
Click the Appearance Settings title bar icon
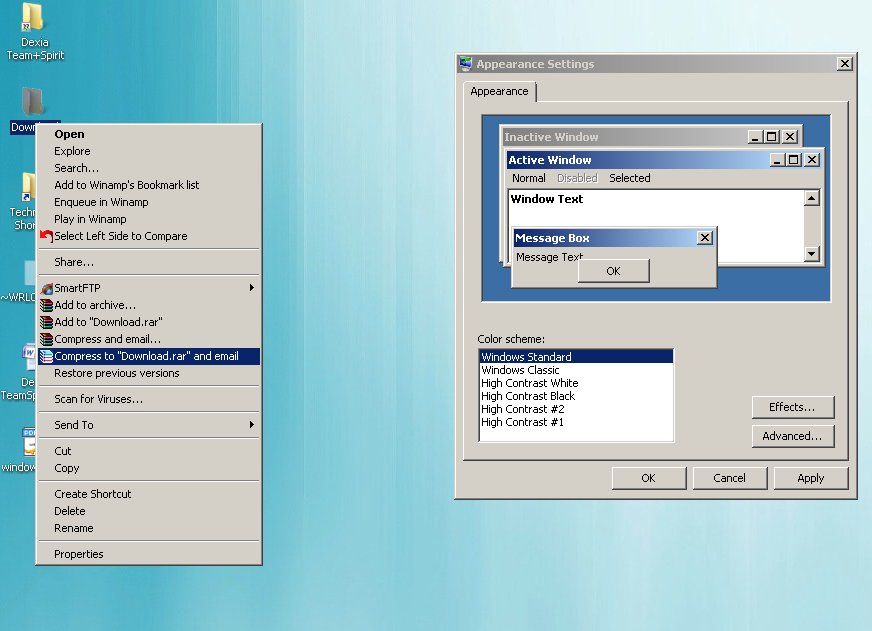coord(465,64)
